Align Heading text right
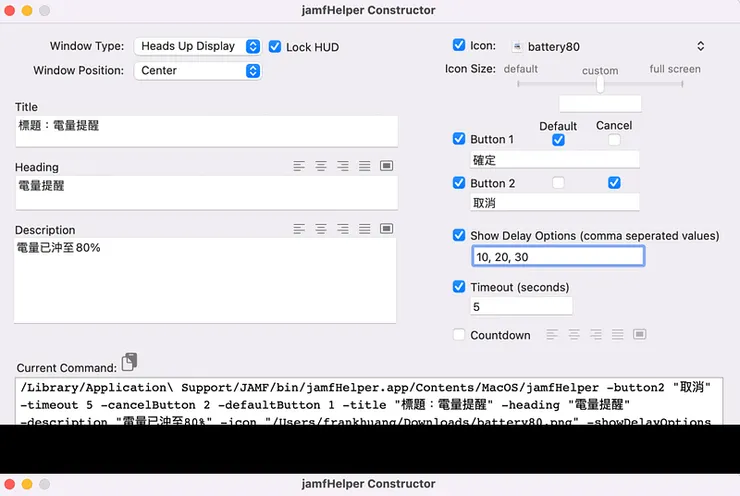This screenshot has width=740, height=496. point(343,166)
